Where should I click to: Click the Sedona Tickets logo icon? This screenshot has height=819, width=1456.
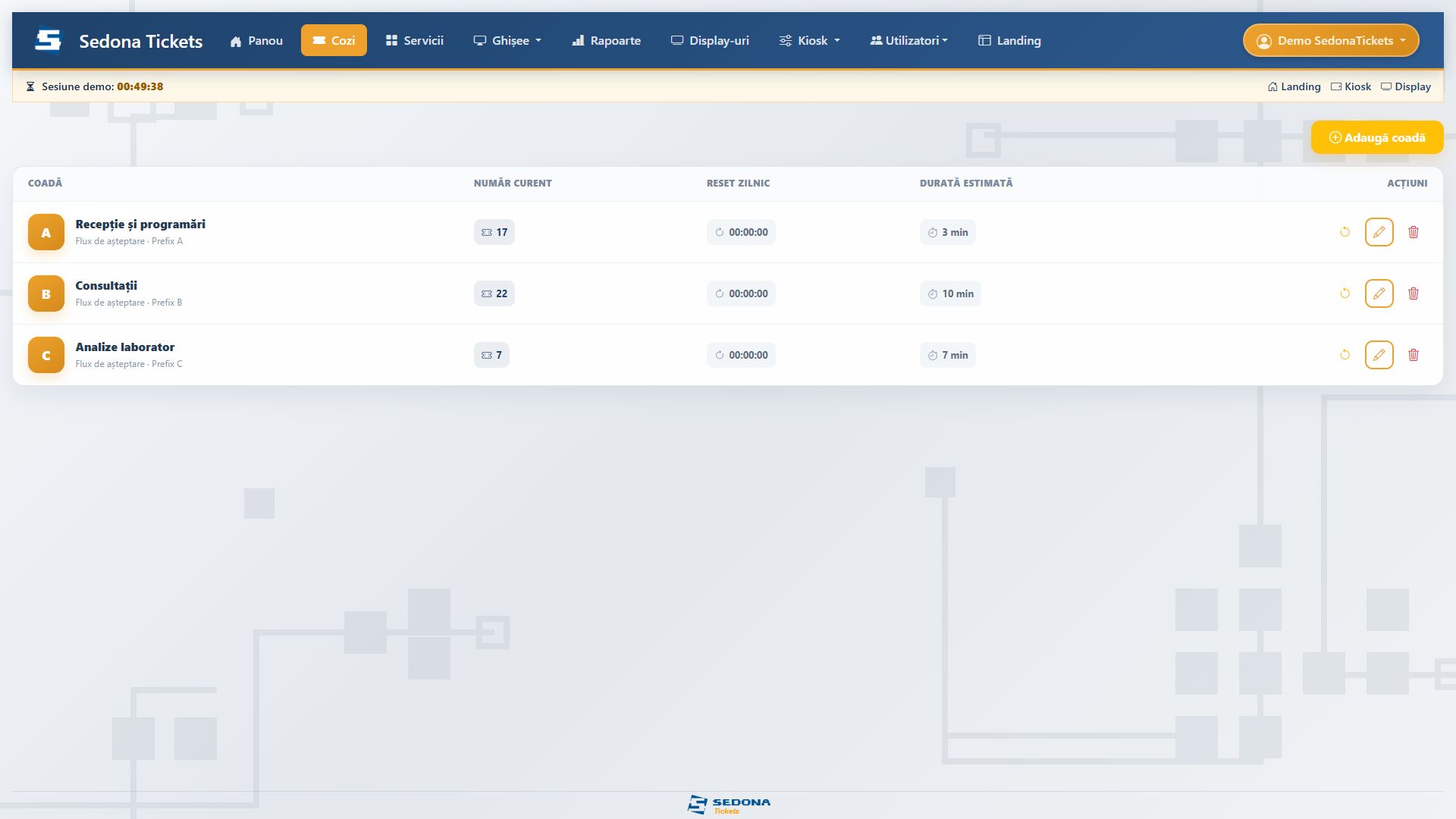(49, 41)
